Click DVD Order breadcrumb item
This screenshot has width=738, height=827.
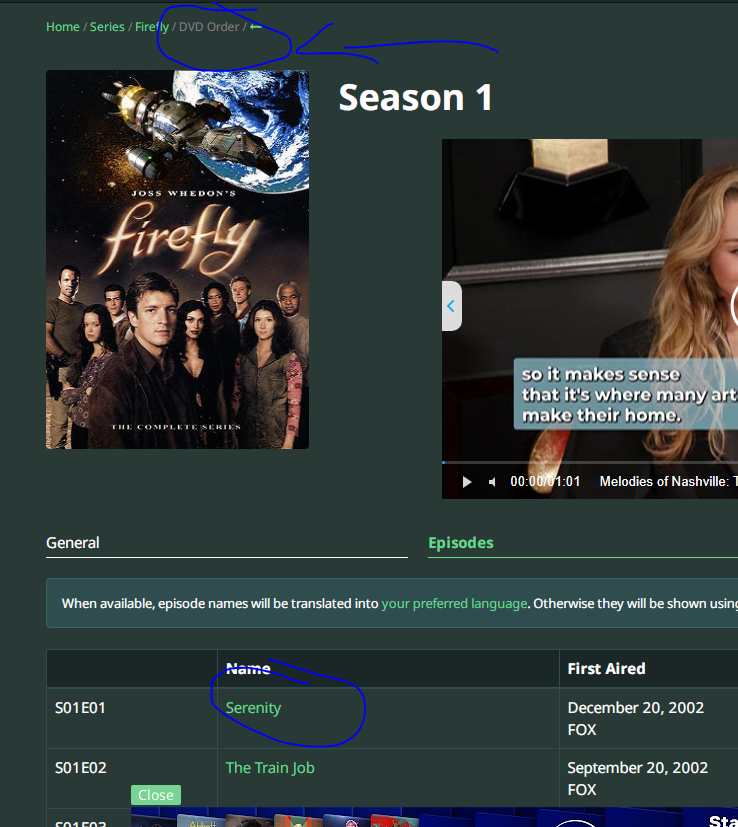click(x=209, y=27)
